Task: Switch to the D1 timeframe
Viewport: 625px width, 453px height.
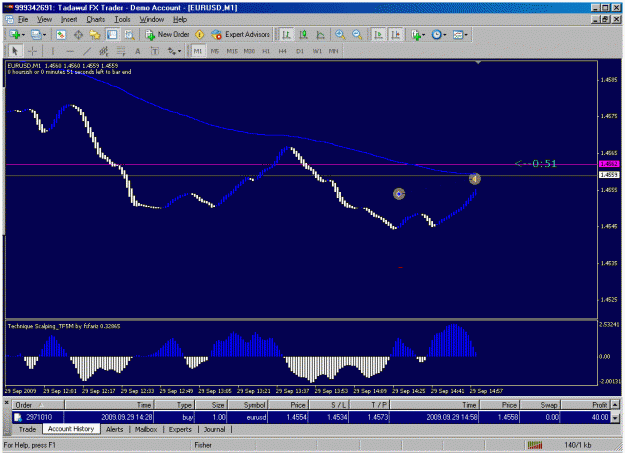Action: pyautogui.click(x=300, y=51)
